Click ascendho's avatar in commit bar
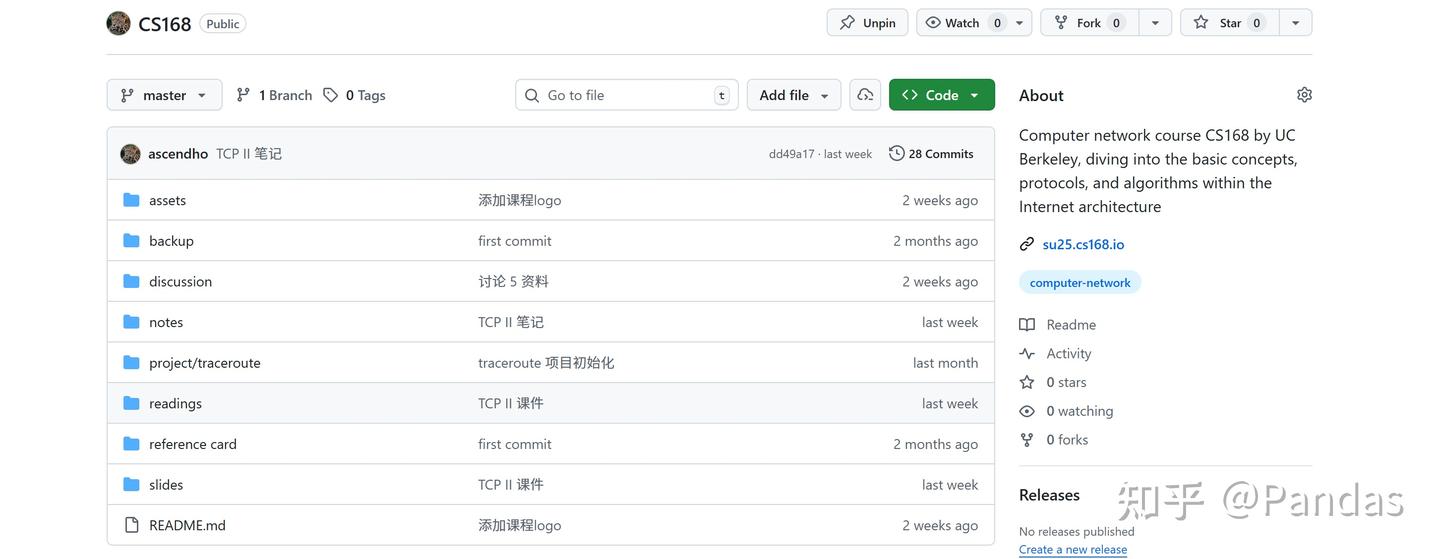 (x=130, y=154)
